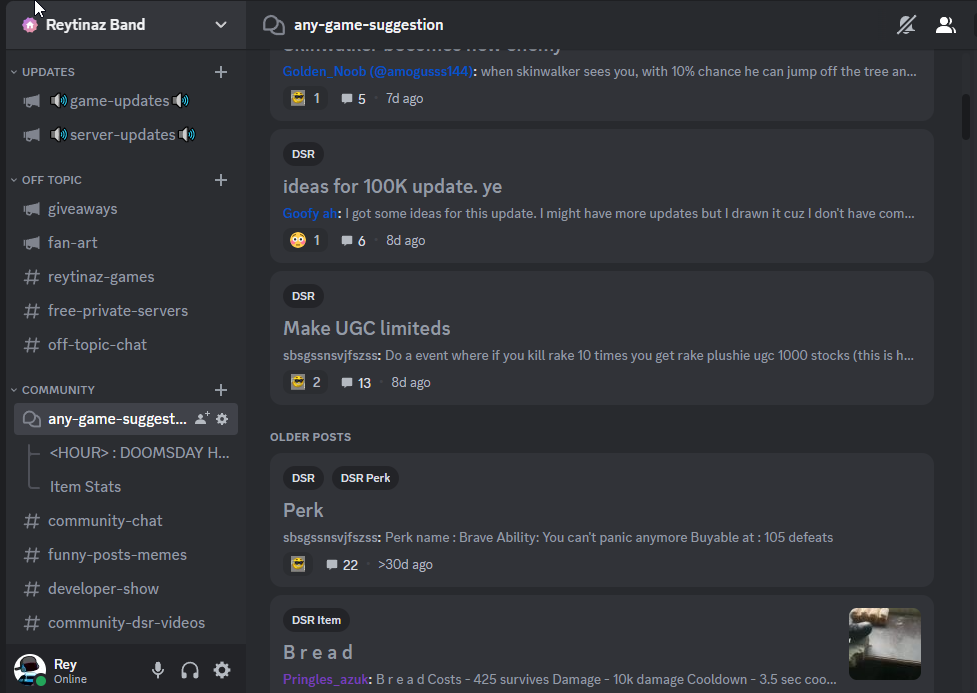Add channel to OFF TOPIC category
Screen dimensions: 977x693
pyautogui.click(x=221, y=180)
